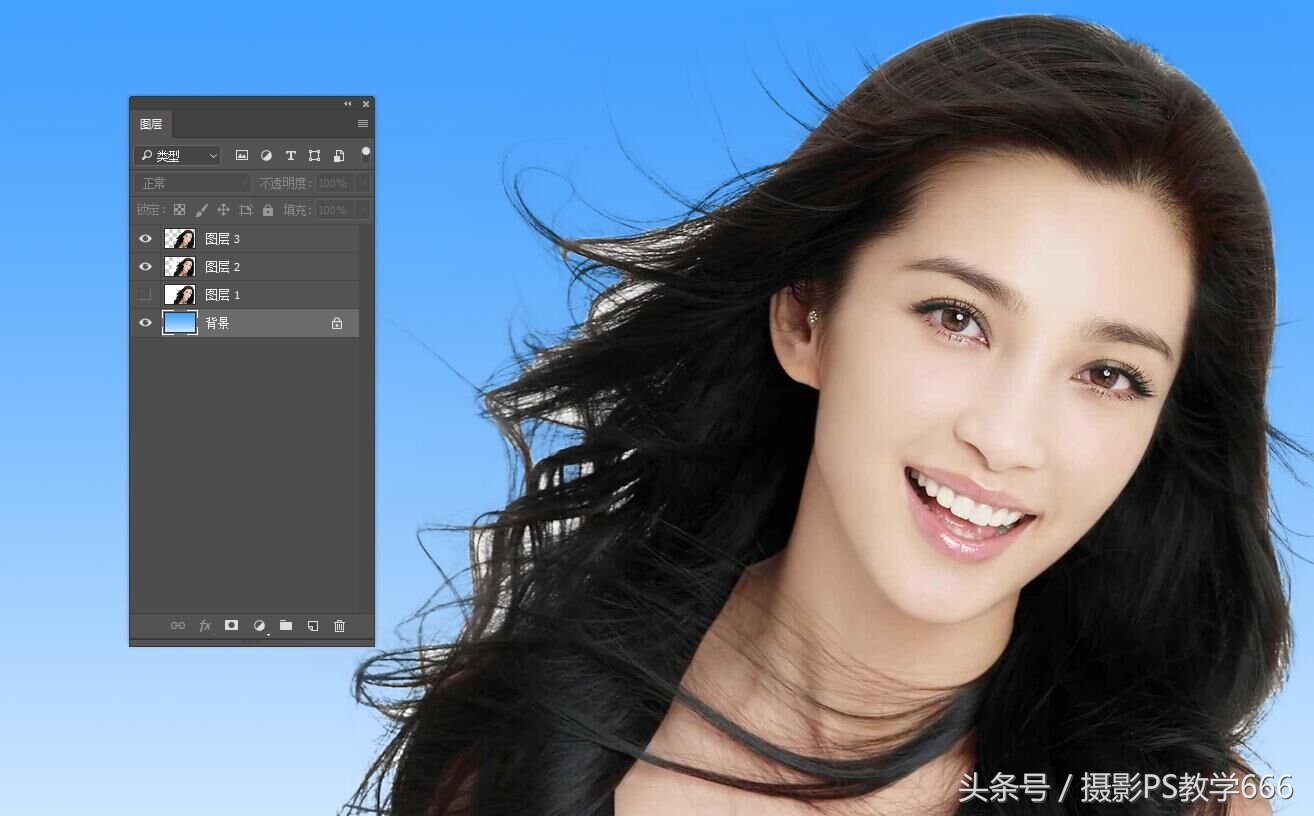The height and width of the screenshot is (816, 1314).
Task: Create a new layer
Action: 313,625
